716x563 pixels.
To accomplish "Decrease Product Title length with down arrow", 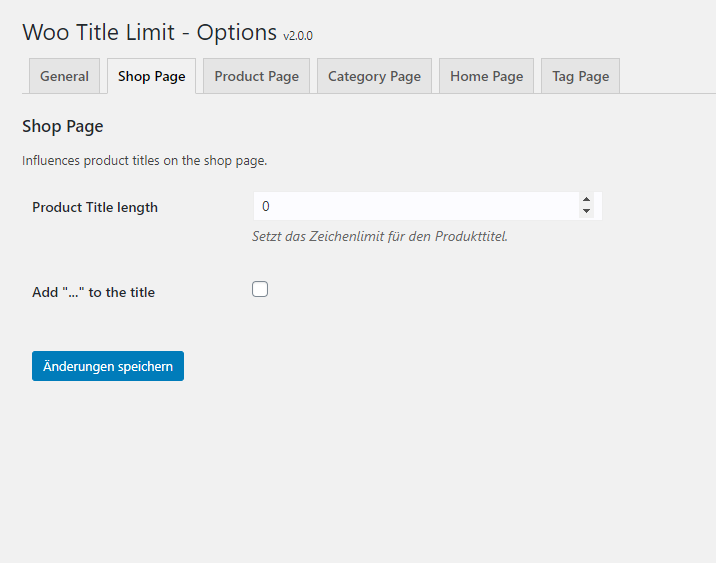I will pyautogui.click(x=586, y=211).
